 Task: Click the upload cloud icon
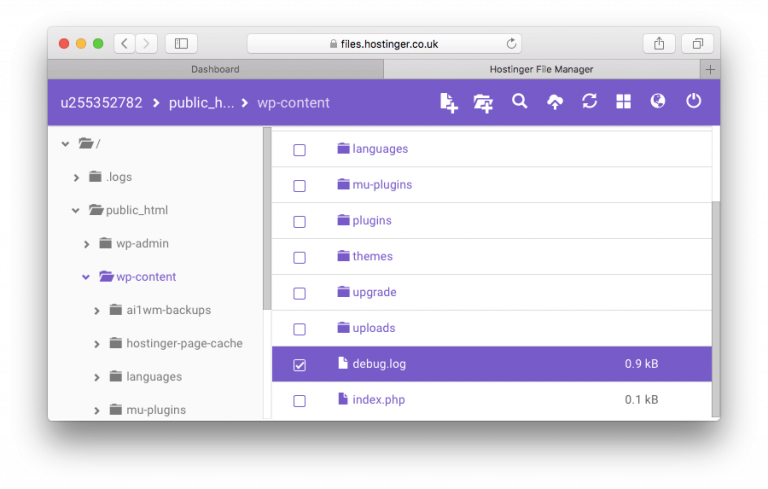pyautogui.click(x=554, y=102)
